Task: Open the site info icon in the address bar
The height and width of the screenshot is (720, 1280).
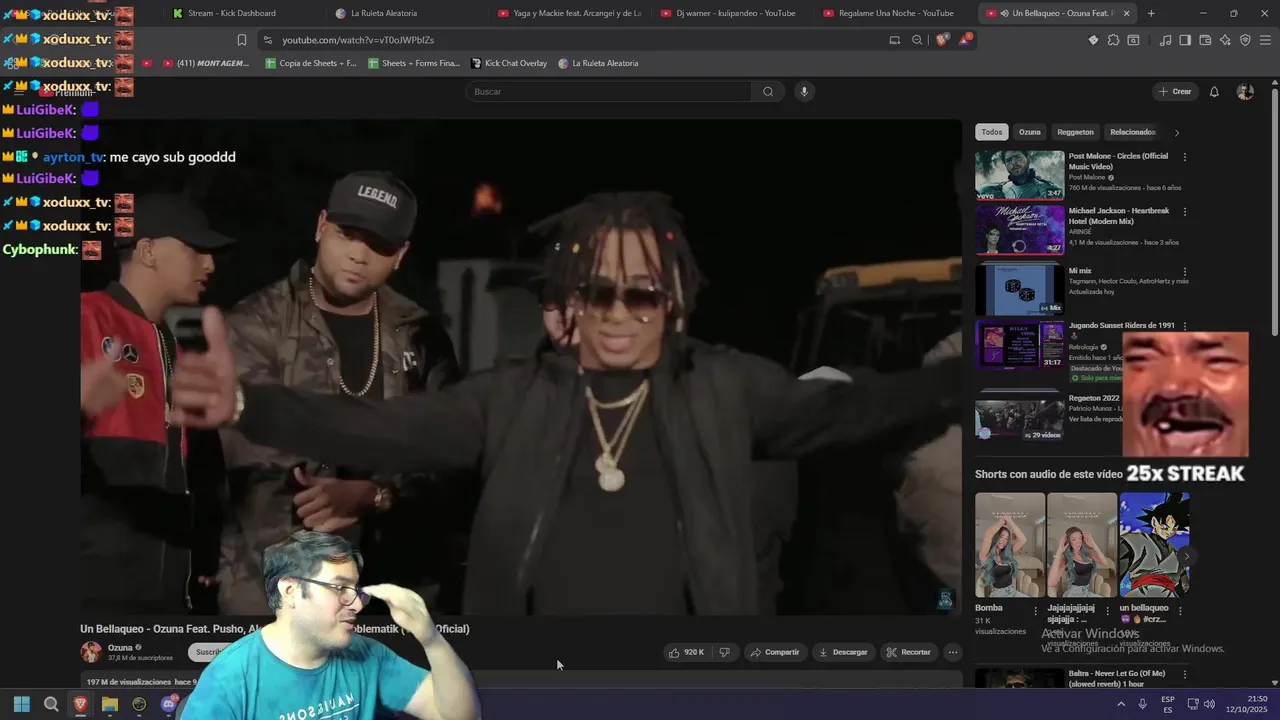Action: (x=267, y=40)
